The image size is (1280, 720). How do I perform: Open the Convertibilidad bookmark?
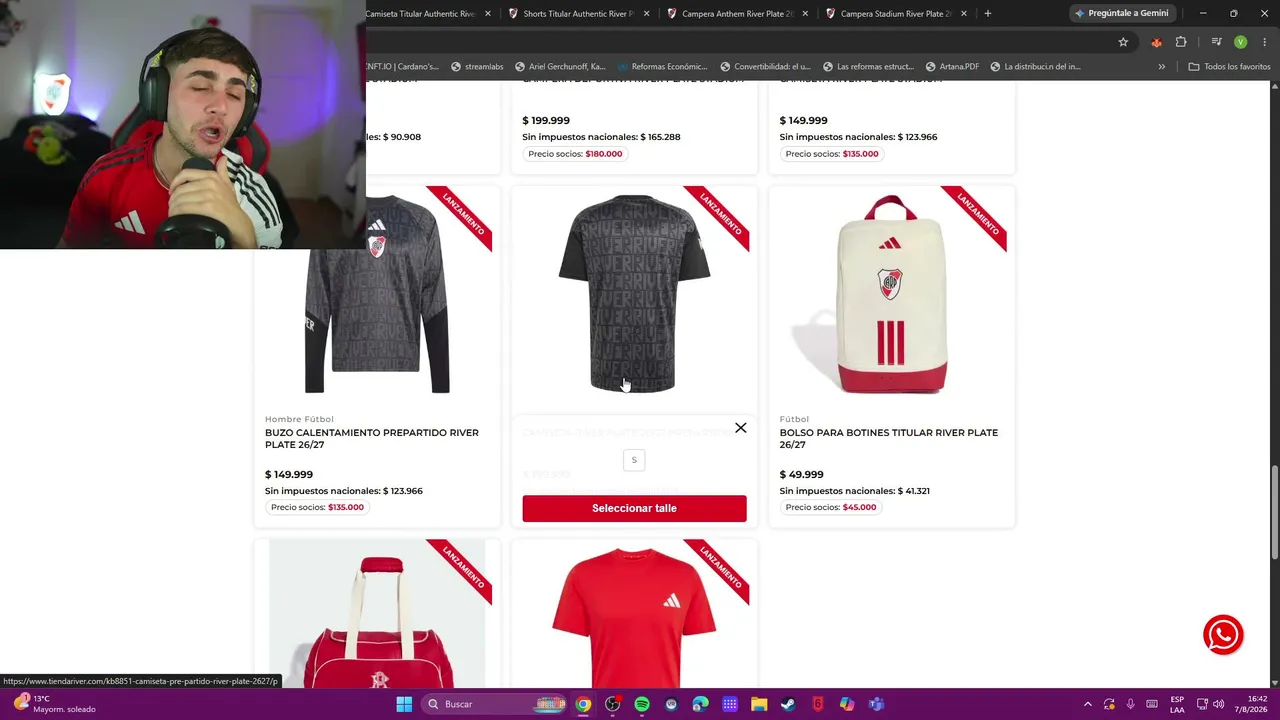[765, 67]
